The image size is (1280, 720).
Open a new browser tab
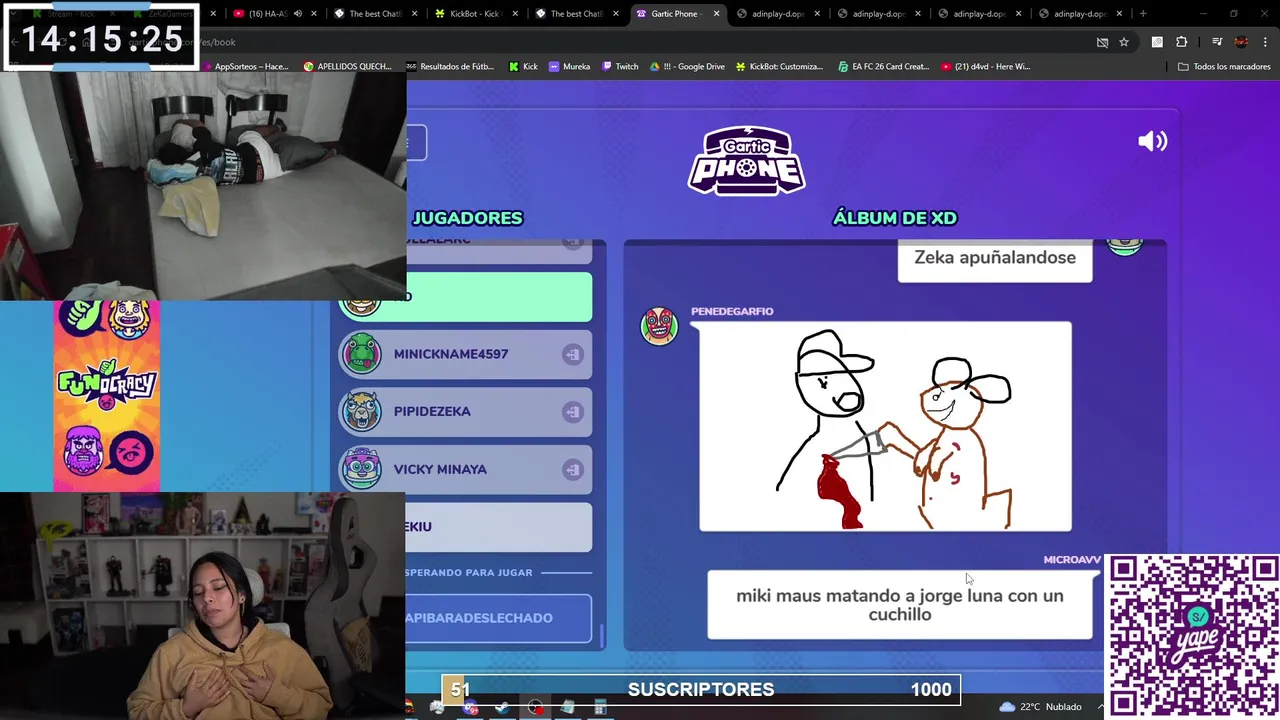(x=1143, y=14)
